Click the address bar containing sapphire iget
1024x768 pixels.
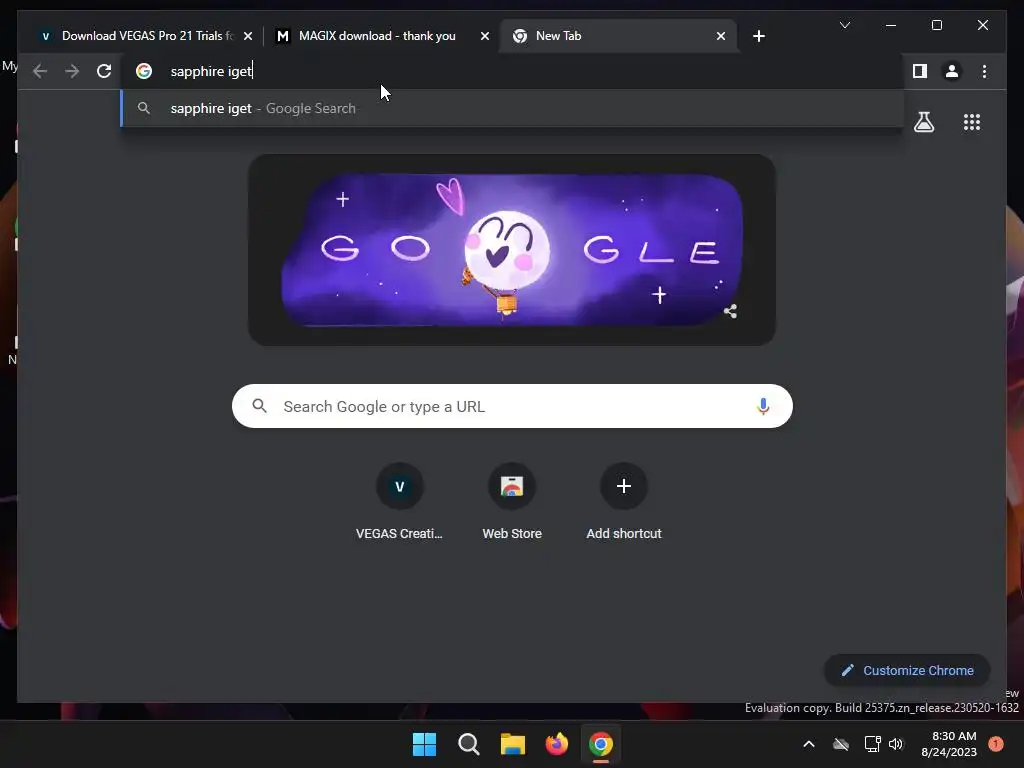tap(512, 71)
